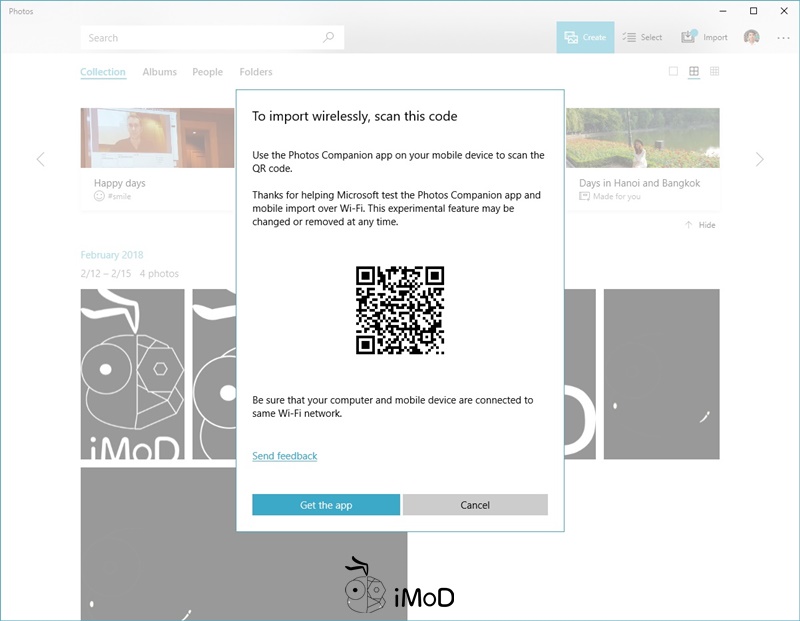Image resolution: width=800 pixels, height=621 pixels.
Task: Switch to the People tab
Action: click(x=207, y=72)
